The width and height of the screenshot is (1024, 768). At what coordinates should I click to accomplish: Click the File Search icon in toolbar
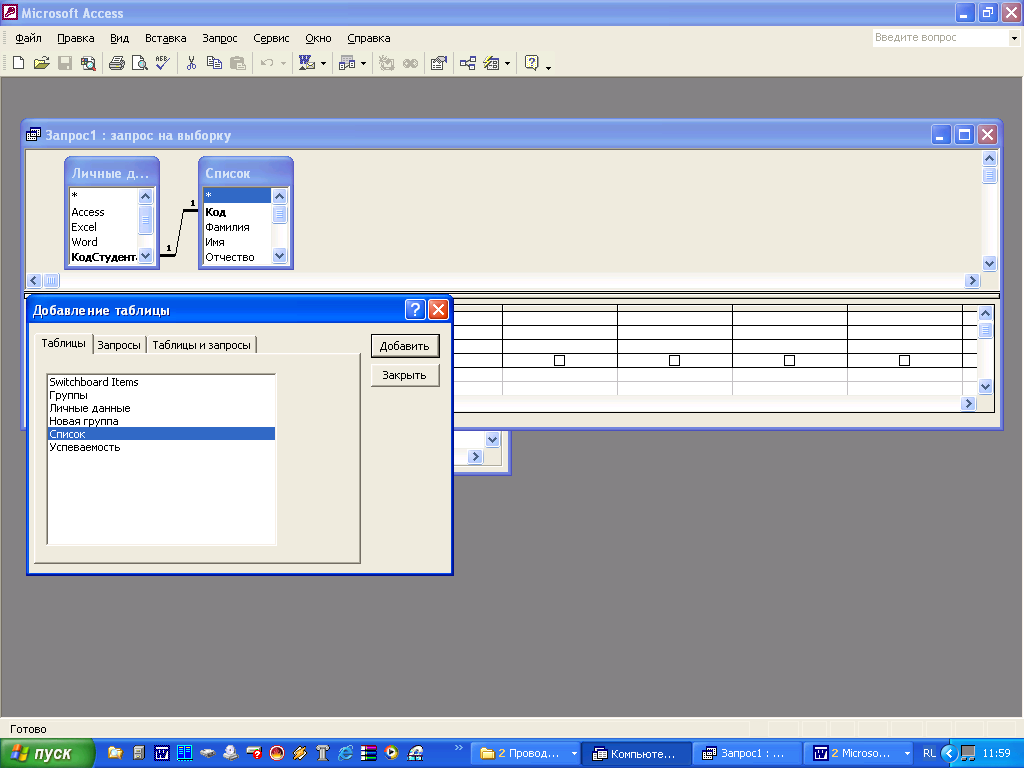click(88, 63)
